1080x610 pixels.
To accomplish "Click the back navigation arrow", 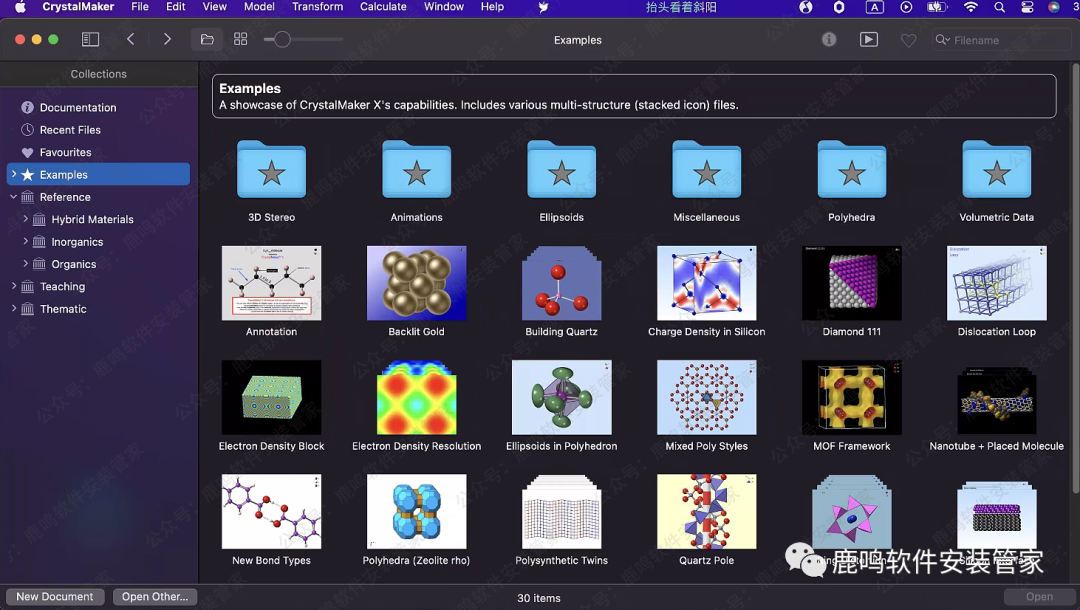I will tap(131, 40).
